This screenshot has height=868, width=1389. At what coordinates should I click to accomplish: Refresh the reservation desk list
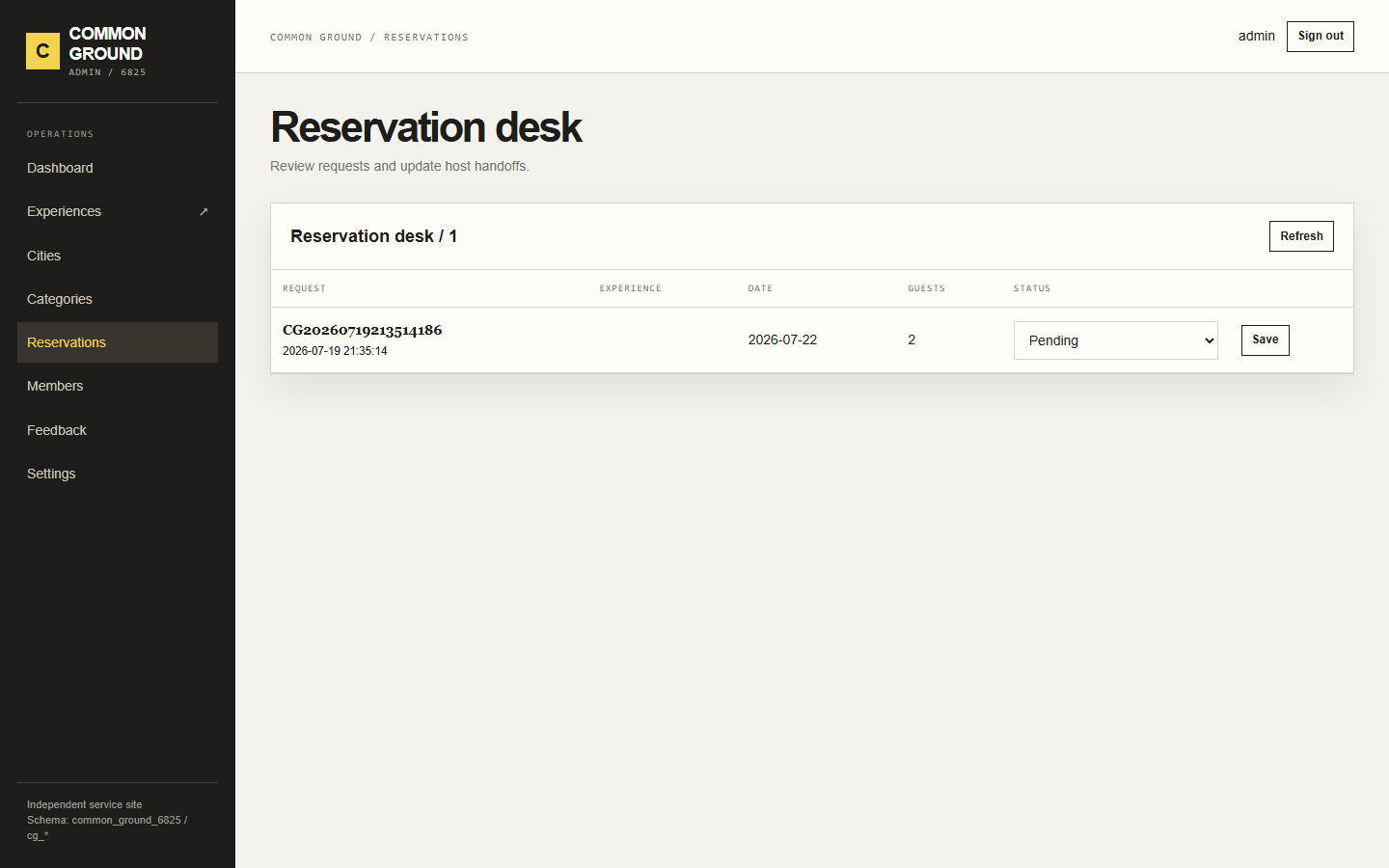click(x=1301, y=236)
